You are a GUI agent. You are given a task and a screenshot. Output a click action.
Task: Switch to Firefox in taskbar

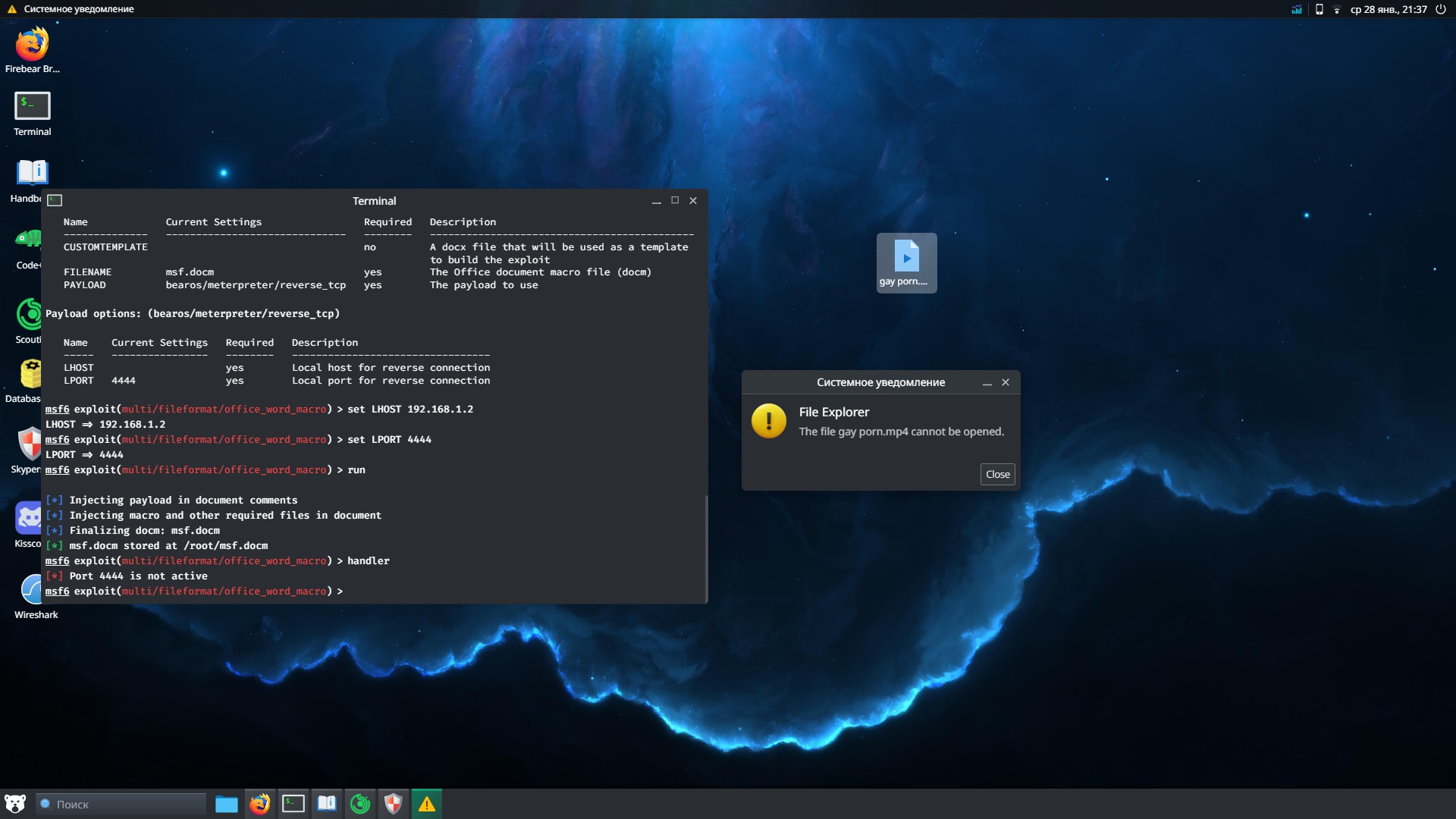click(x=259, y=804)
